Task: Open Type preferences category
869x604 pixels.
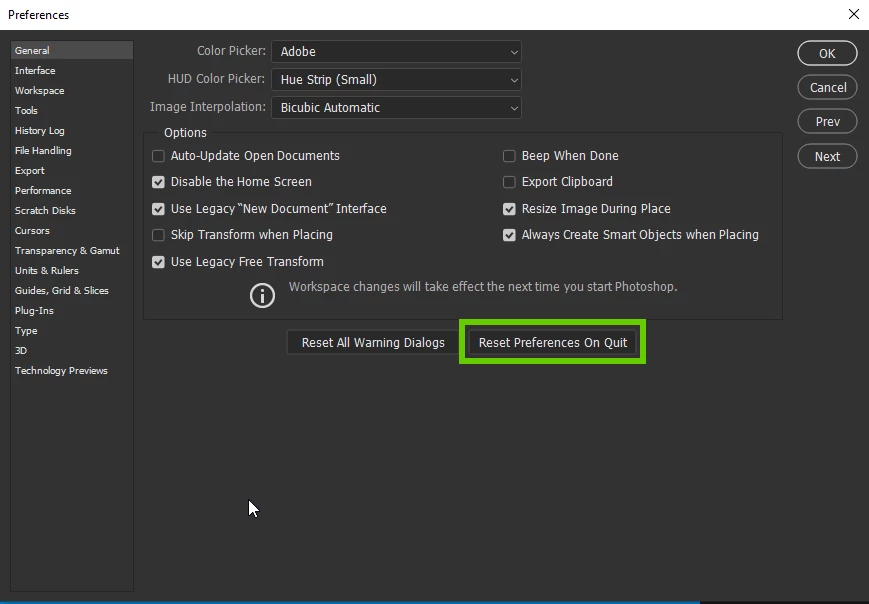Action: point(71,331)
